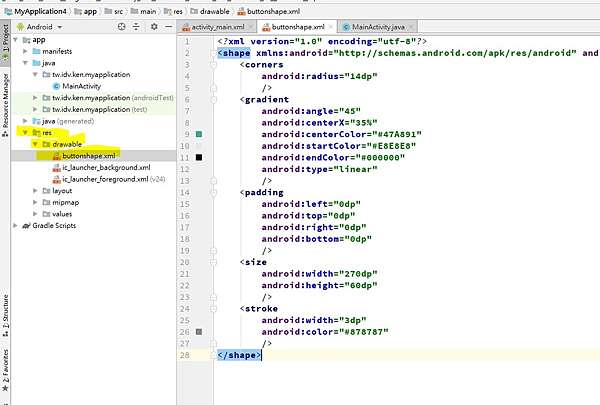The image size is (600, 405).
Task: Select the values folder
Action: point(57,214)
